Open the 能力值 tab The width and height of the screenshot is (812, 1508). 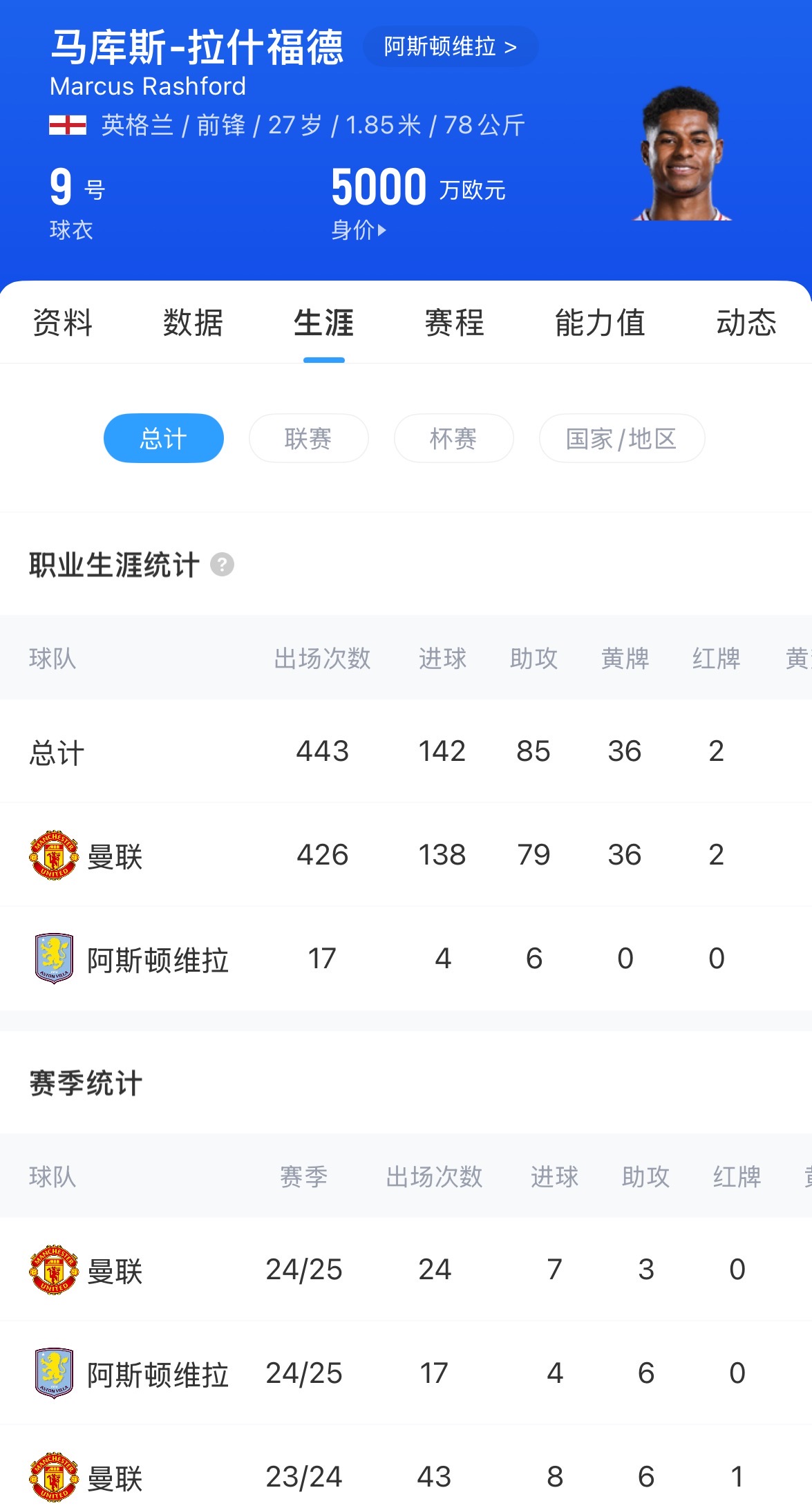click(x=600, y=323)
